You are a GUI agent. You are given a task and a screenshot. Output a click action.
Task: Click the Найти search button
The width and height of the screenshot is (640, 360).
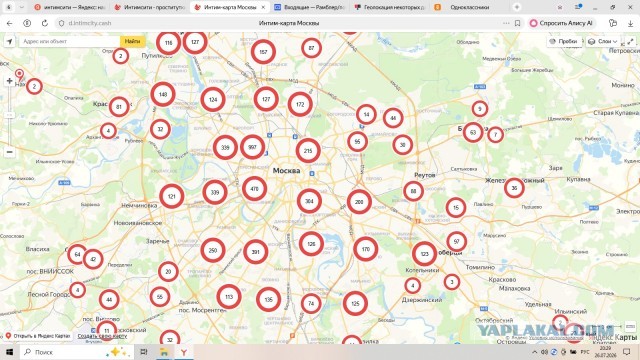pyautogui.click(x=132, y=41)
